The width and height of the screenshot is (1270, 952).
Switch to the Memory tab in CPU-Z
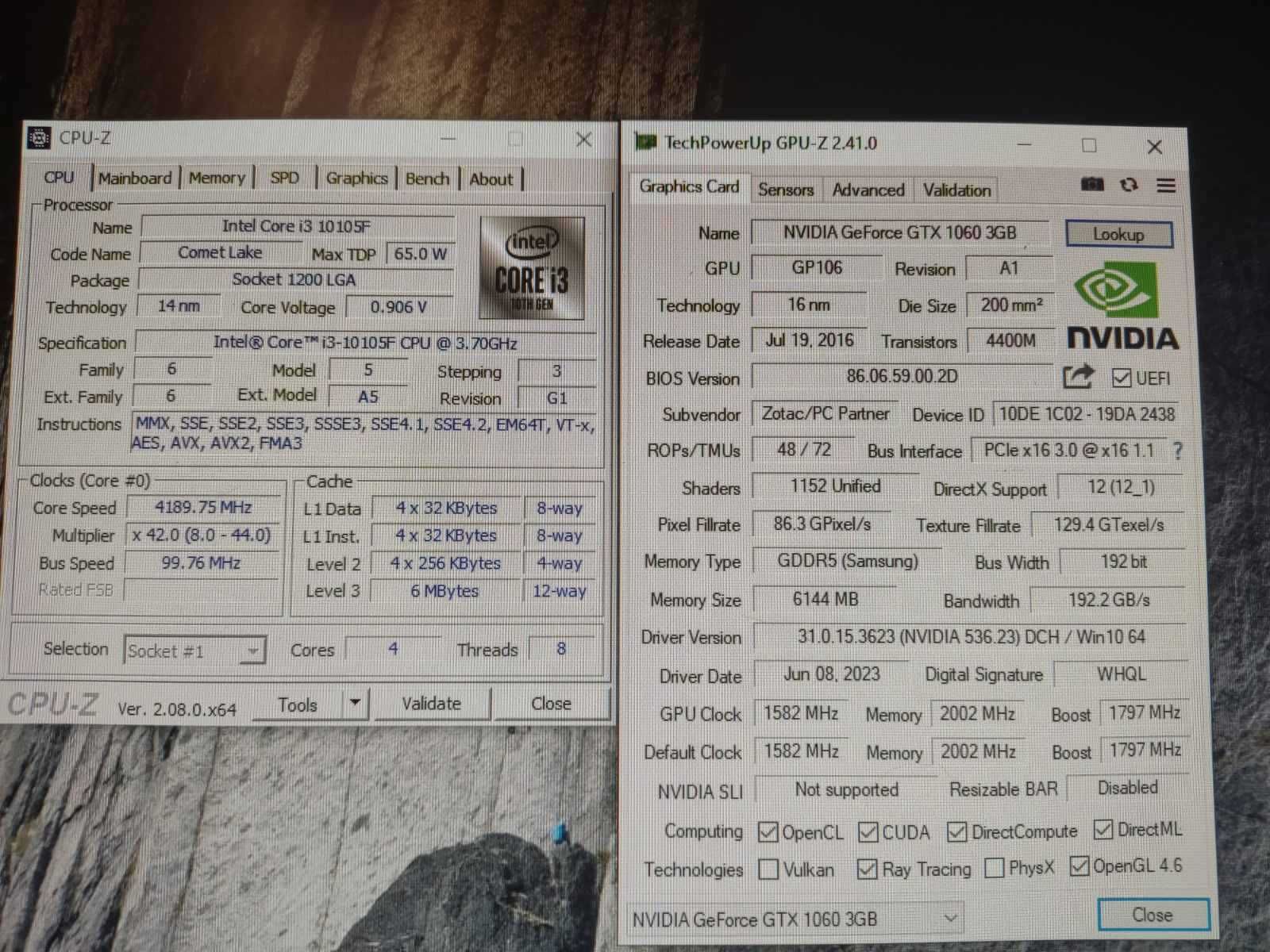(x=217, y=178)
